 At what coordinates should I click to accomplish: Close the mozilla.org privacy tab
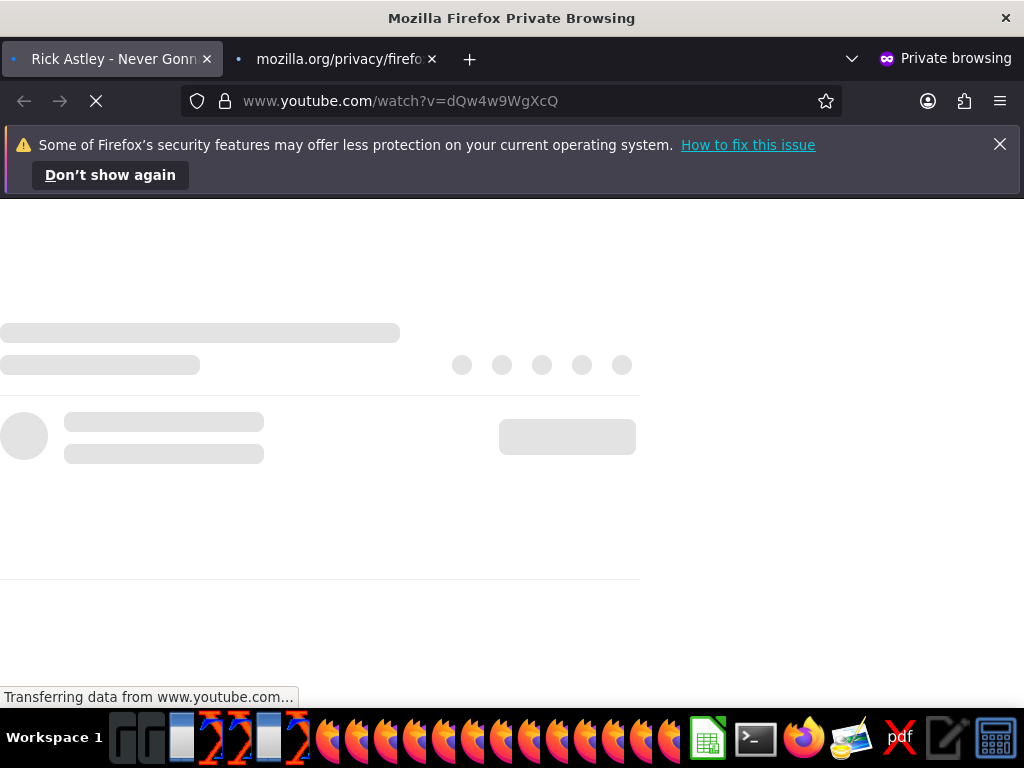(432, 59)
